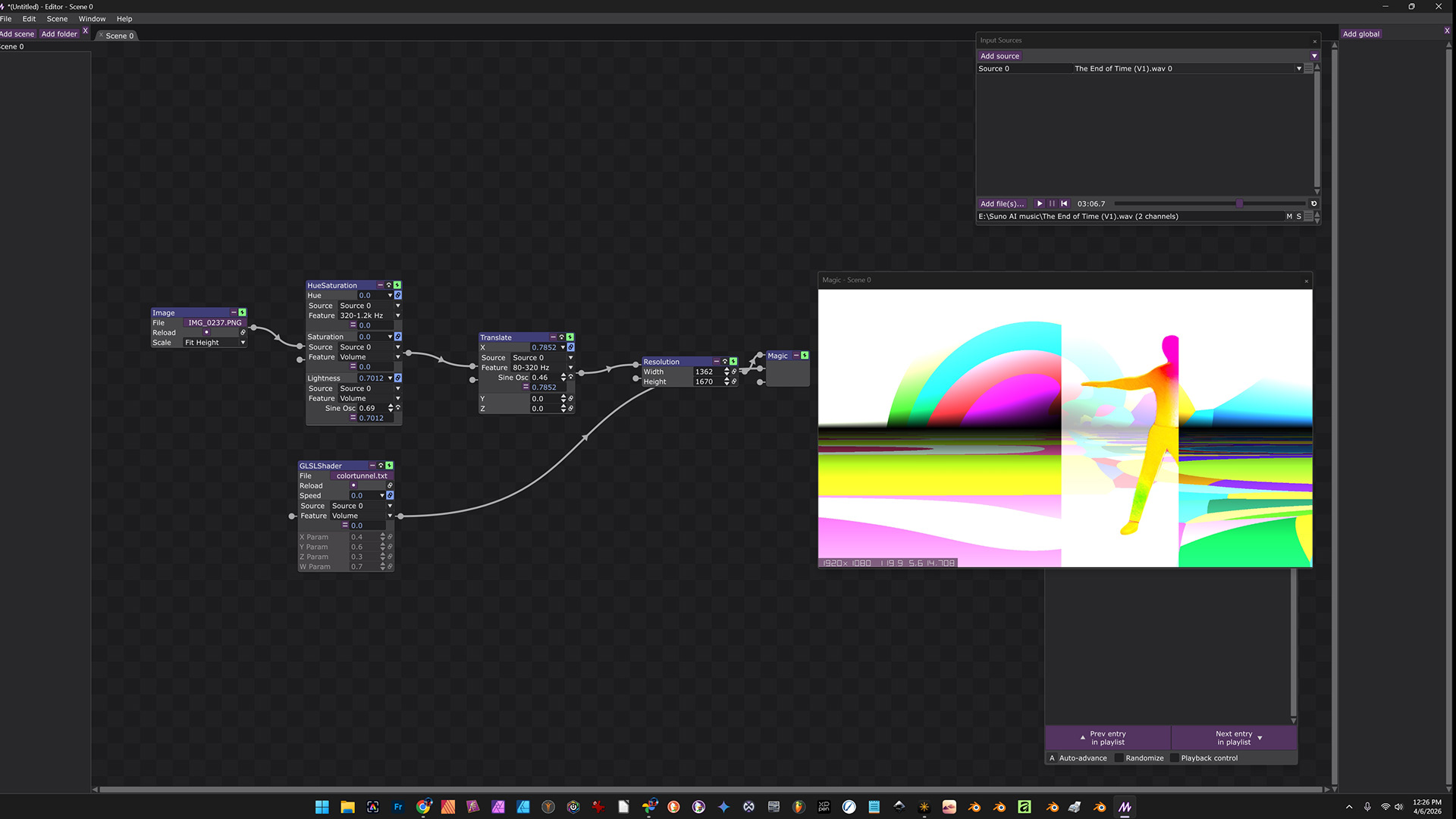1456x819 pixels.
Task: Toggle the green enable button on Translate node
Action: (x=570, y=337)
